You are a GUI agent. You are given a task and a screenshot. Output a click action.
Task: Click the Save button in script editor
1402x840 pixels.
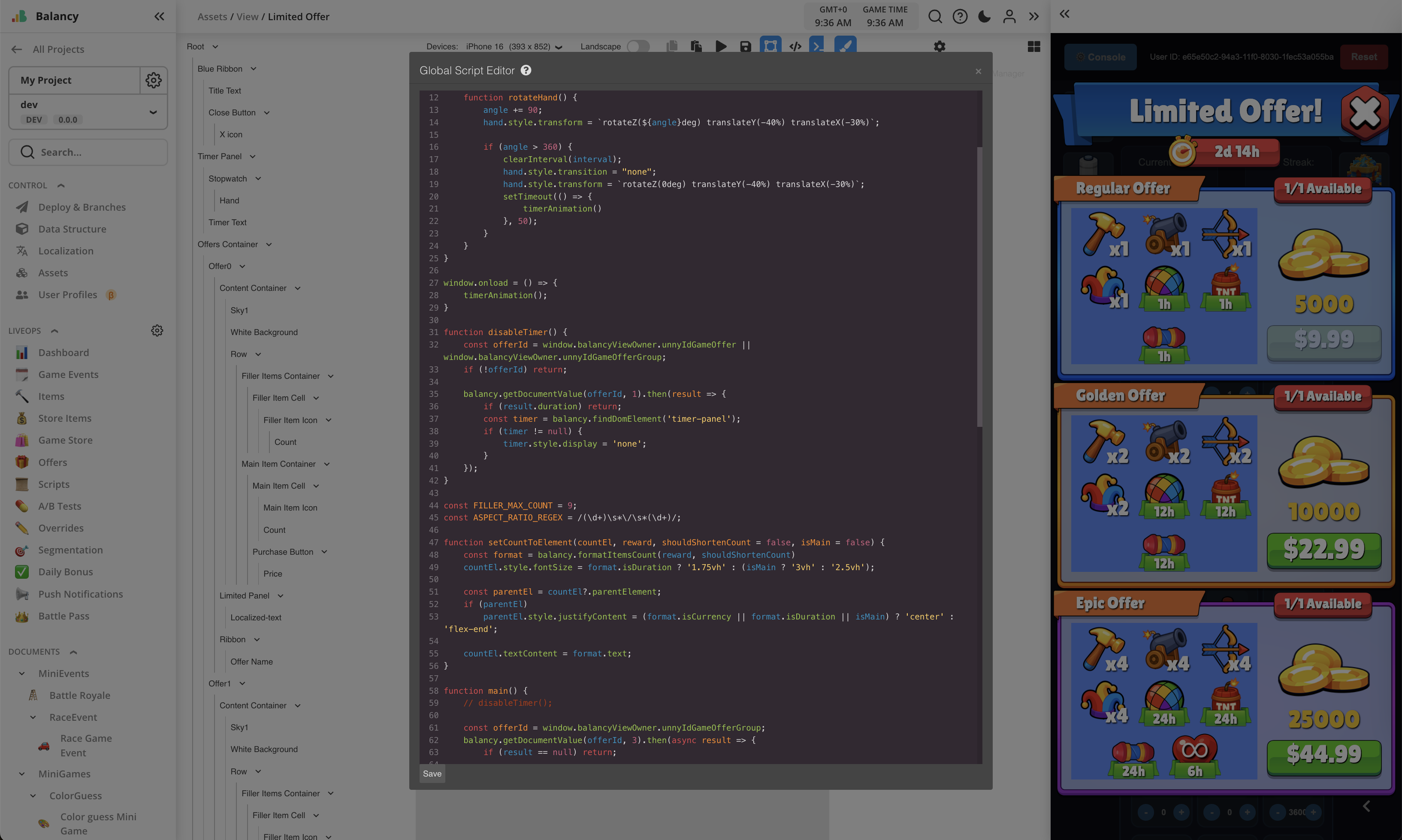(432, 774)
